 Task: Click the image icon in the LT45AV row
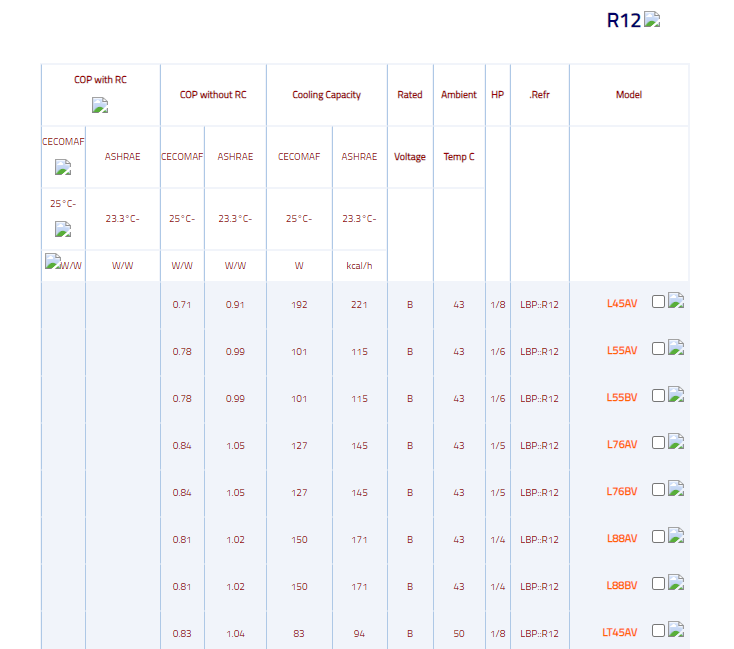pos(676,630)
